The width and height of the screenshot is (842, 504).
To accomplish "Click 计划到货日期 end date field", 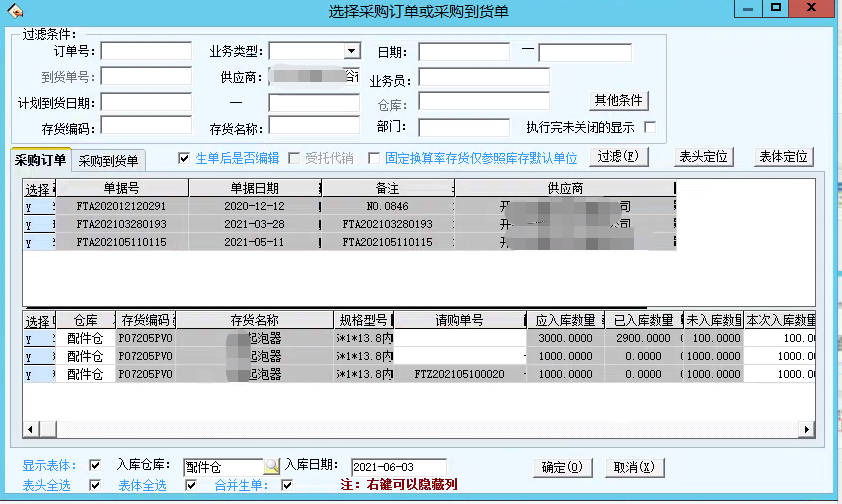I will (314, 103).
